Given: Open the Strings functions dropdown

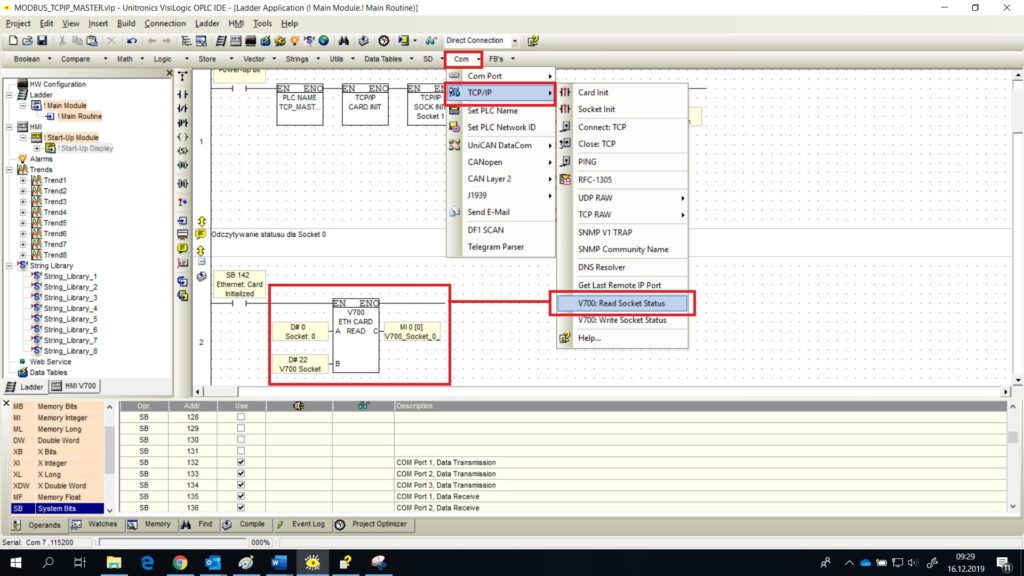Looking at the screenshot, I should (x=302, y=59).
